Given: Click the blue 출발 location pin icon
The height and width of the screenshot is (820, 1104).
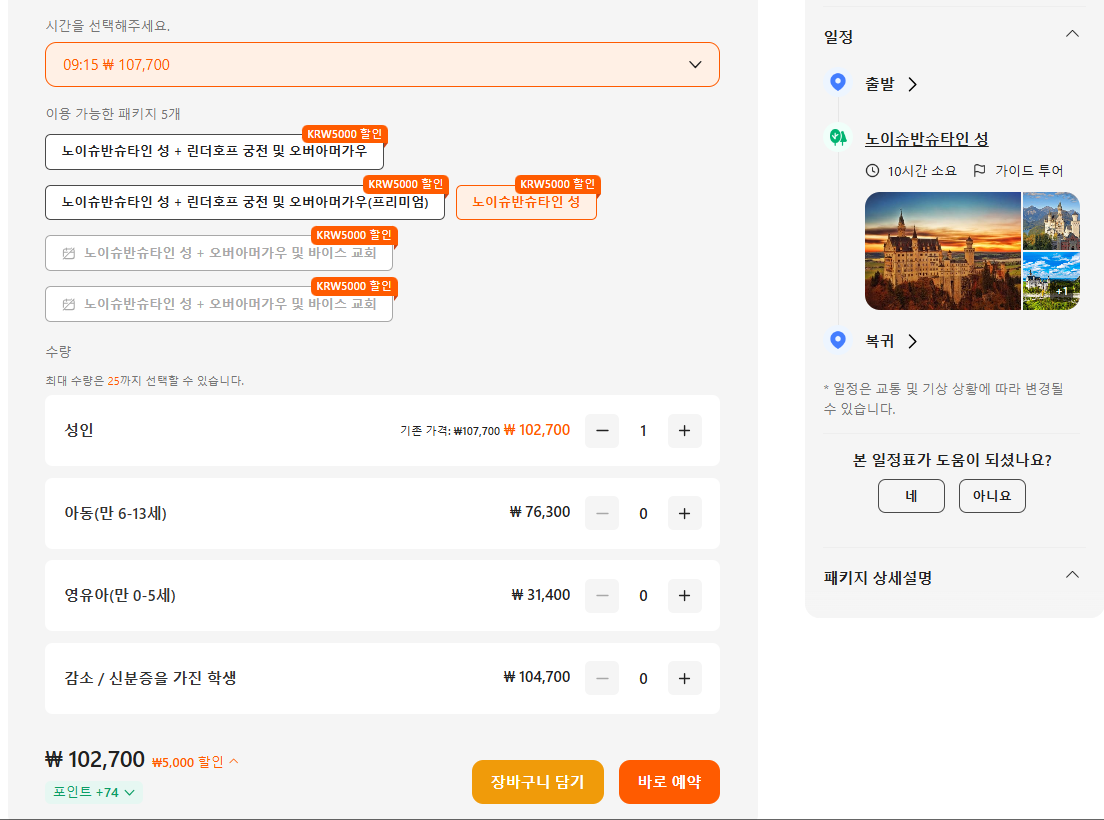Looking at the screenshot, I should tap(838, 82).
